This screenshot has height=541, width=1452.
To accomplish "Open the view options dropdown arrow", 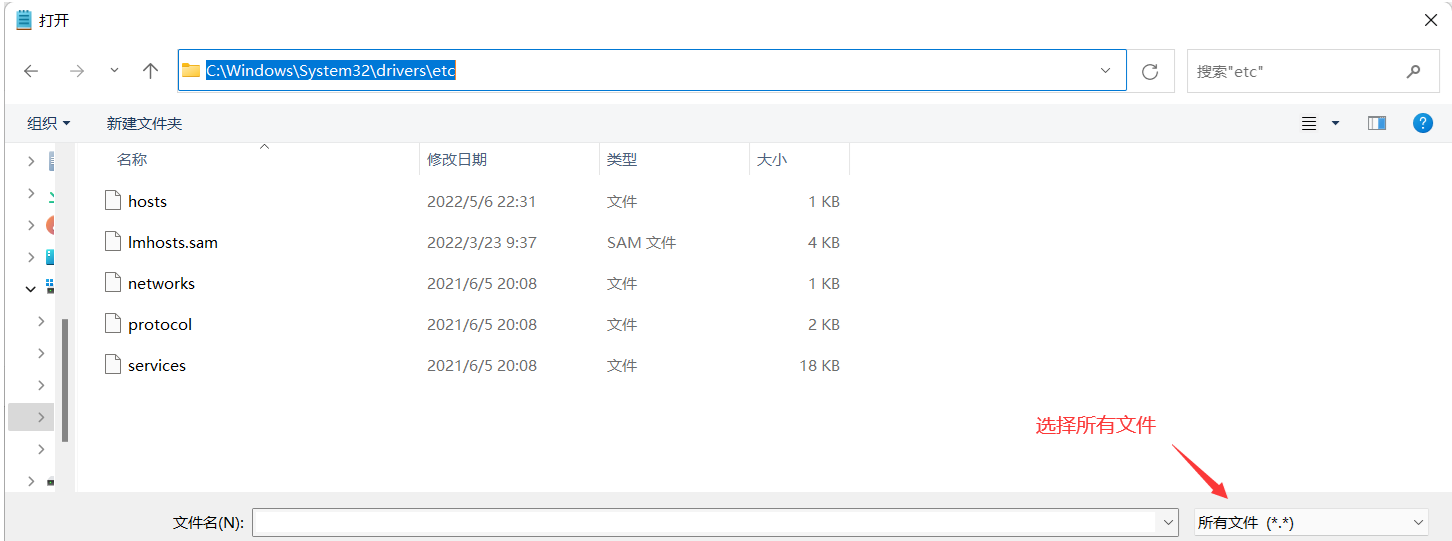I will point(1335,123).
